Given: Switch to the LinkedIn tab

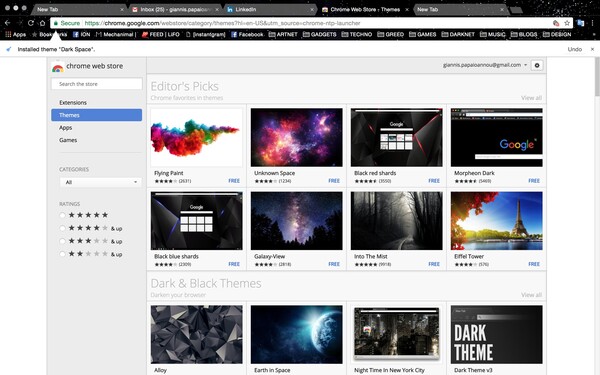Looking at the screenshot, I should (x=270, y=10).
